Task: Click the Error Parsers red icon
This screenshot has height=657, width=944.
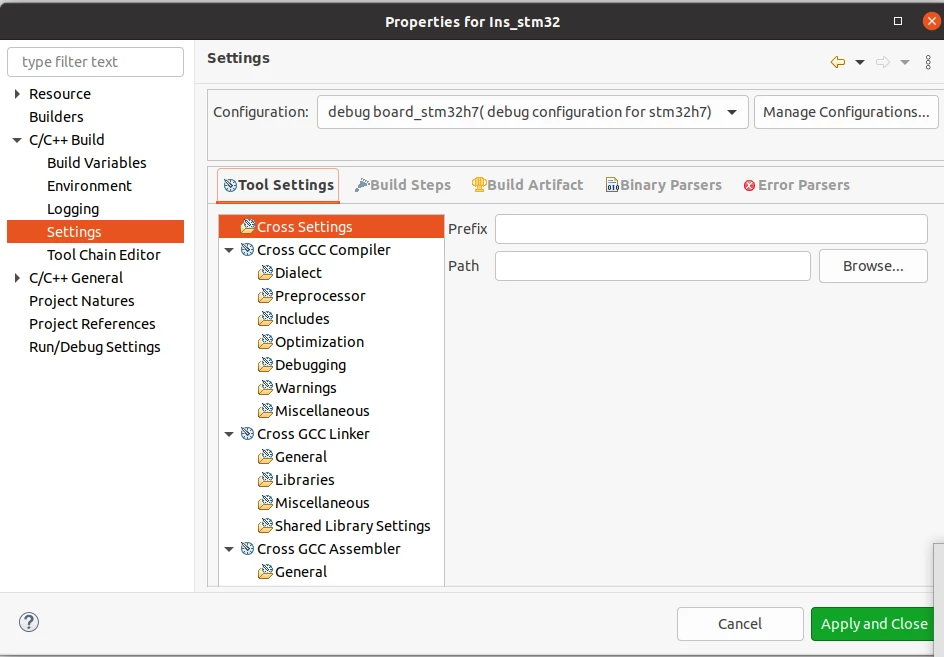Action: pos(749,185)
